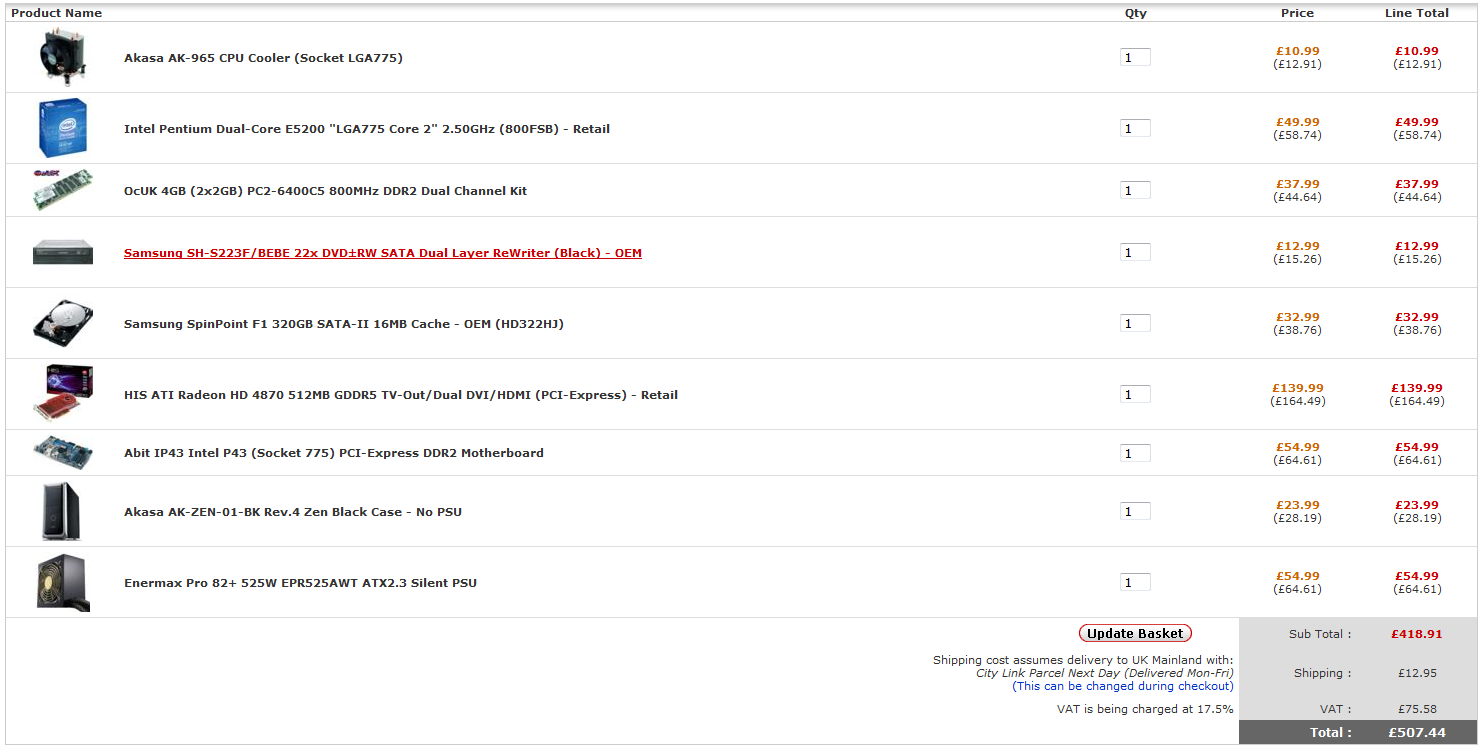This screenshot has width=1481, height=747.
Task: Select quantity field for the HIS Radeon card
Action: pos(1135,395)
